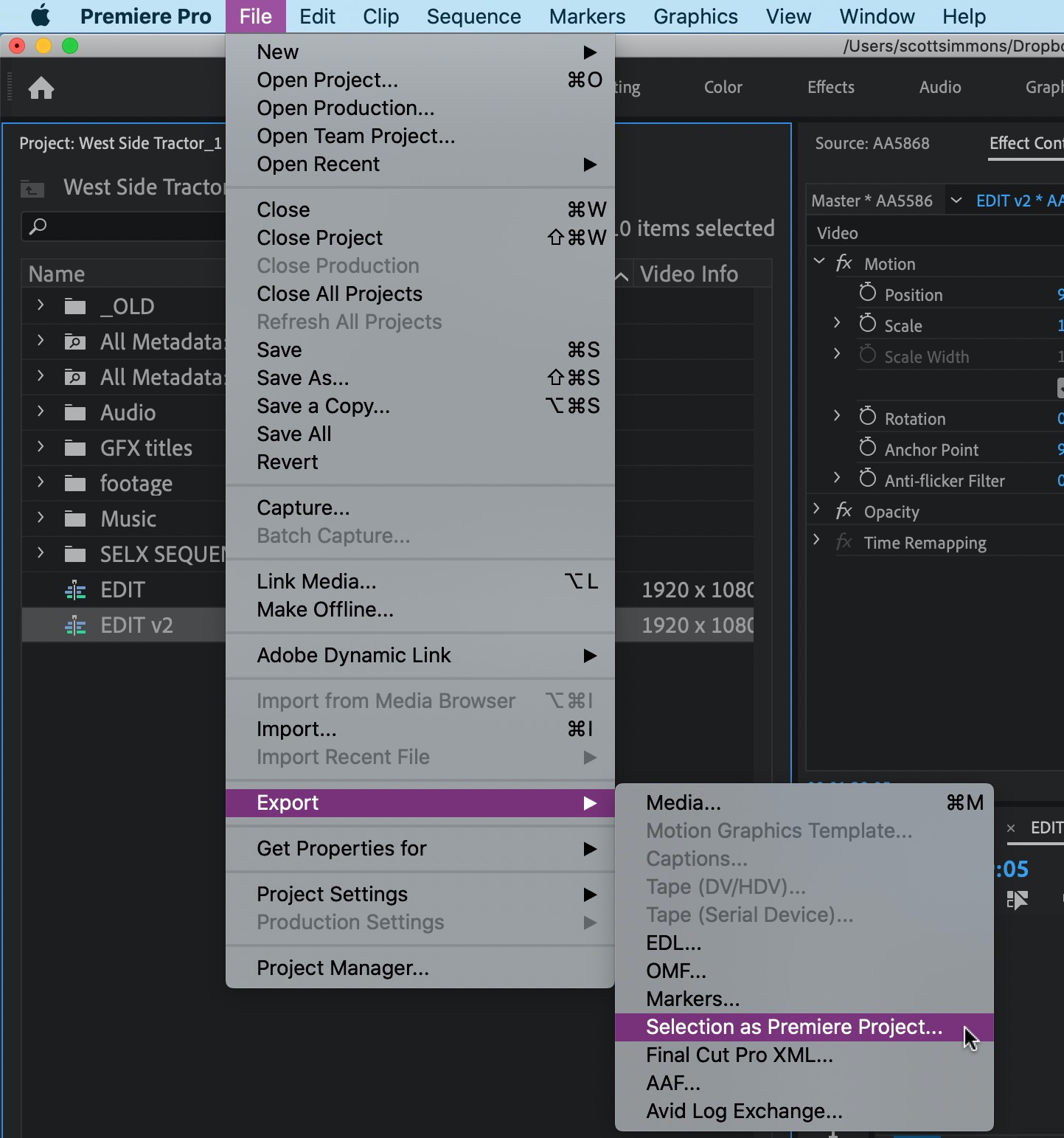Viewport: 1064px width, 1138px height.
Task: Click the Name column header
Action: pyautogui.click(x=57, y=274)
